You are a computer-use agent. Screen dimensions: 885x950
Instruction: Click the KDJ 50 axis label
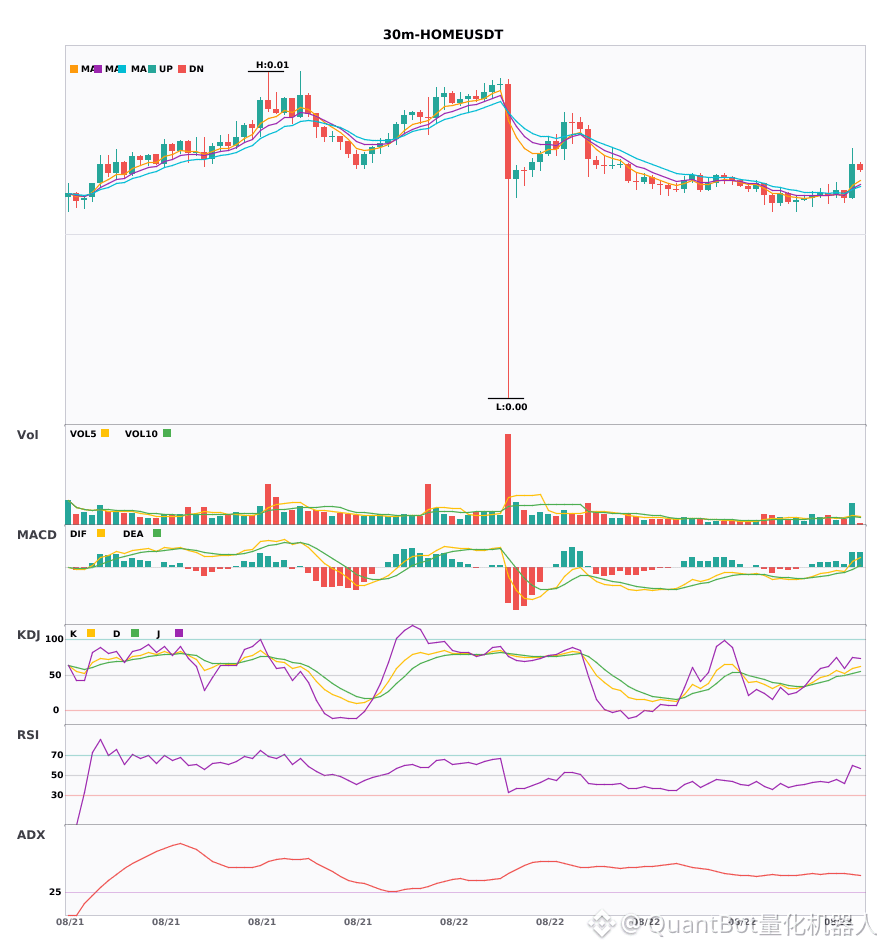pos(55,675)
